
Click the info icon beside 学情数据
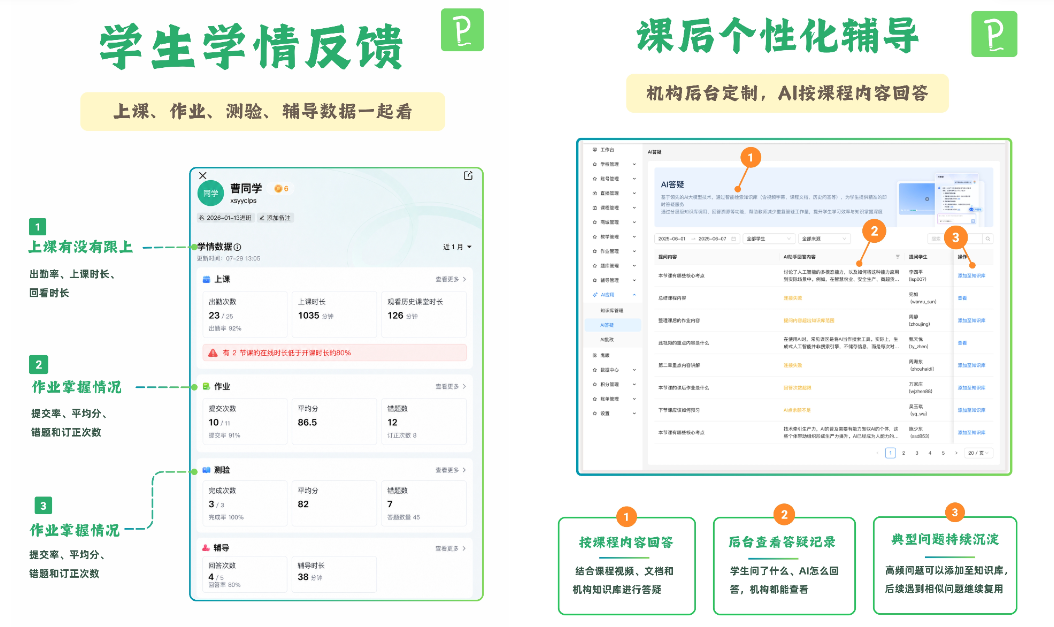point(238,247)
